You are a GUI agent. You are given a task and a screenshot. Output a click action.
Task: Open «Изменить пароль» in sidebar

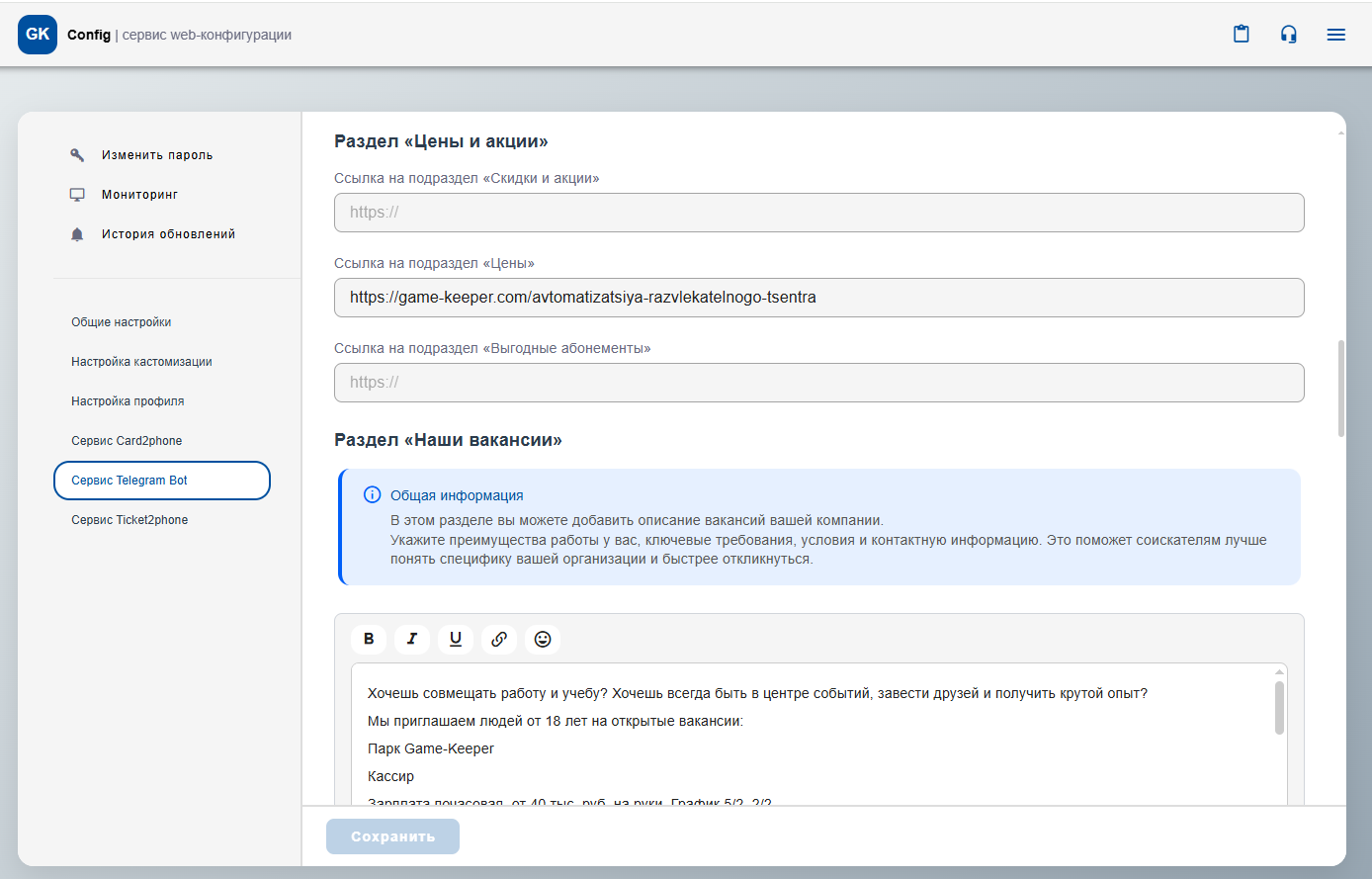(x=156, y=155)
